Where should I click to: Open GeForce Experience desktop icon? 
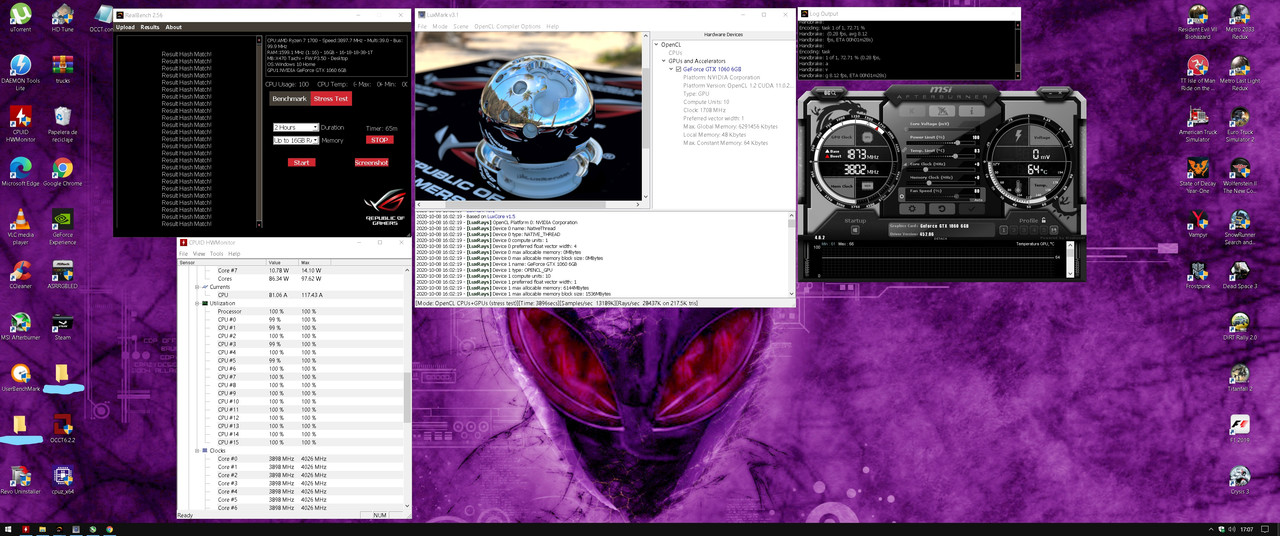click(62, 227)
